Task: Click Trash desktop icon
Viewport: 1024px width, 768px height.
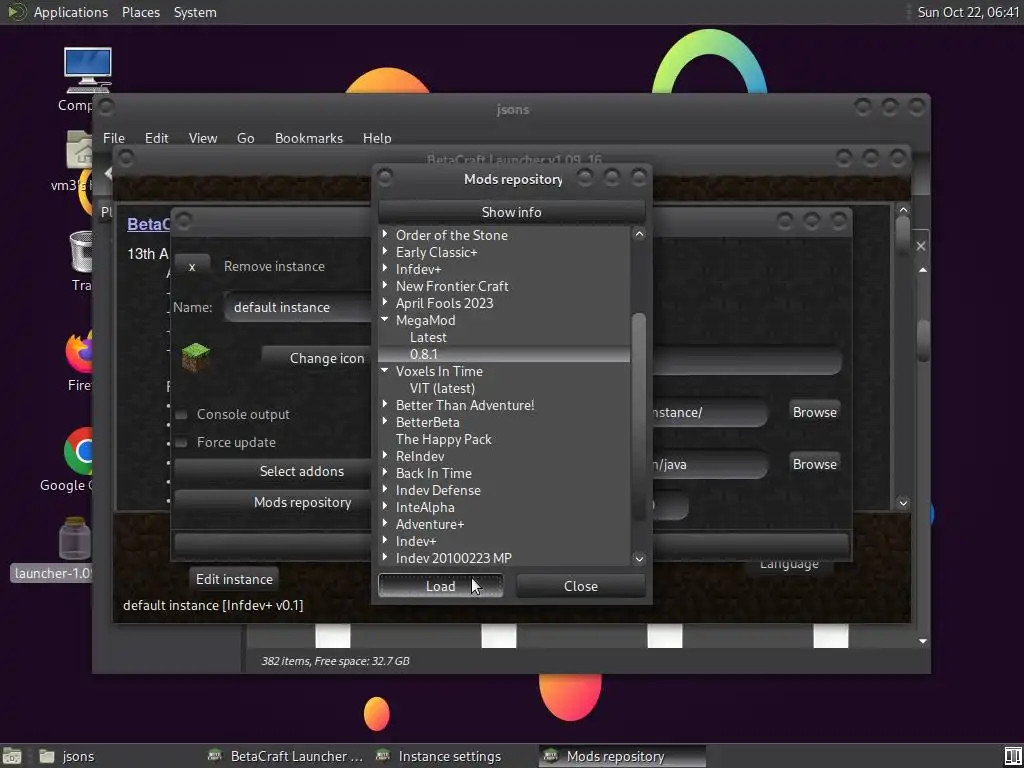Action: (x=82, y=251)
